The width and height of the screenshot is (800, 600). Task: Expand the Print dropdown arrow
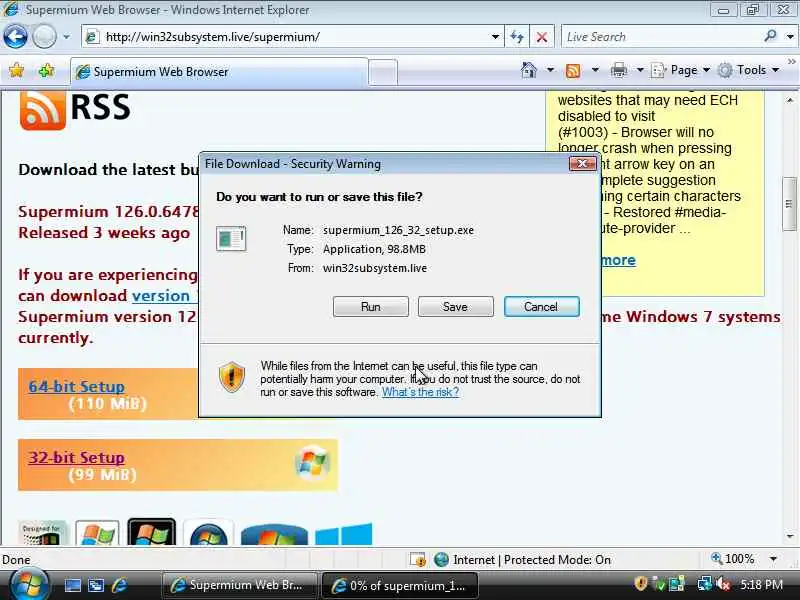coord(640,70)
